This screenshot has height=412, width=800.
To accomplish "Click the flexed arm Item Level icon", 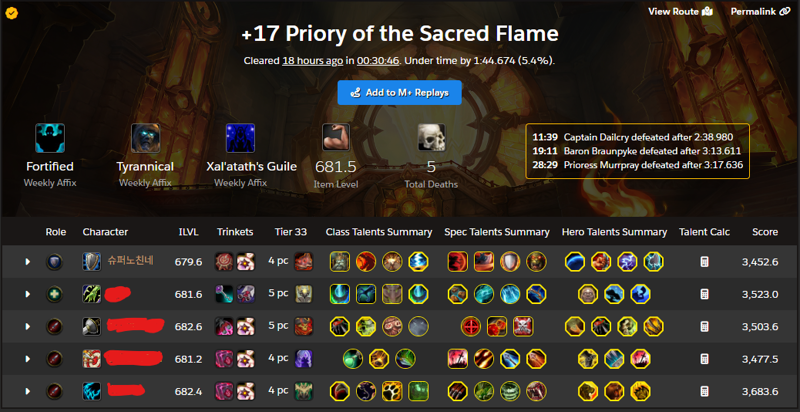I will pos(336,138).
